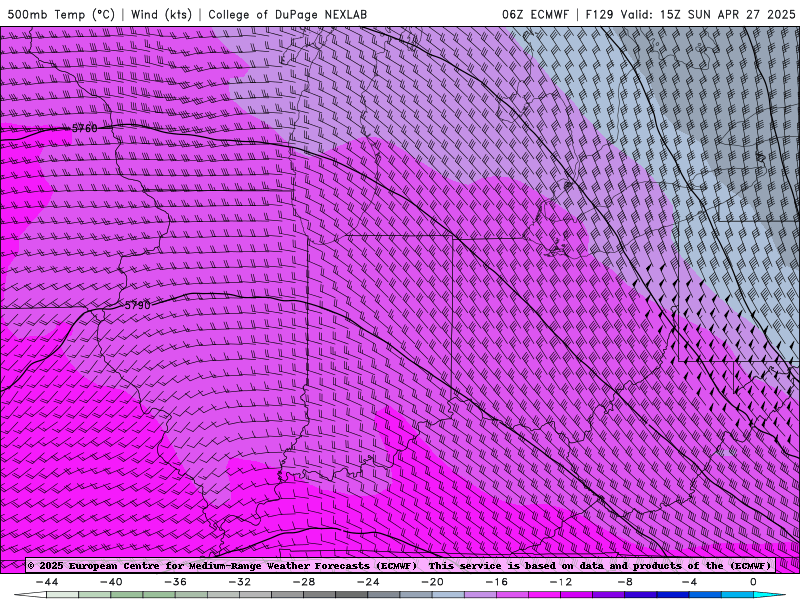The width and height of the screenshot is (800, 600).
Task: Click the -24 colorbar label
Action: coord(368,582)
